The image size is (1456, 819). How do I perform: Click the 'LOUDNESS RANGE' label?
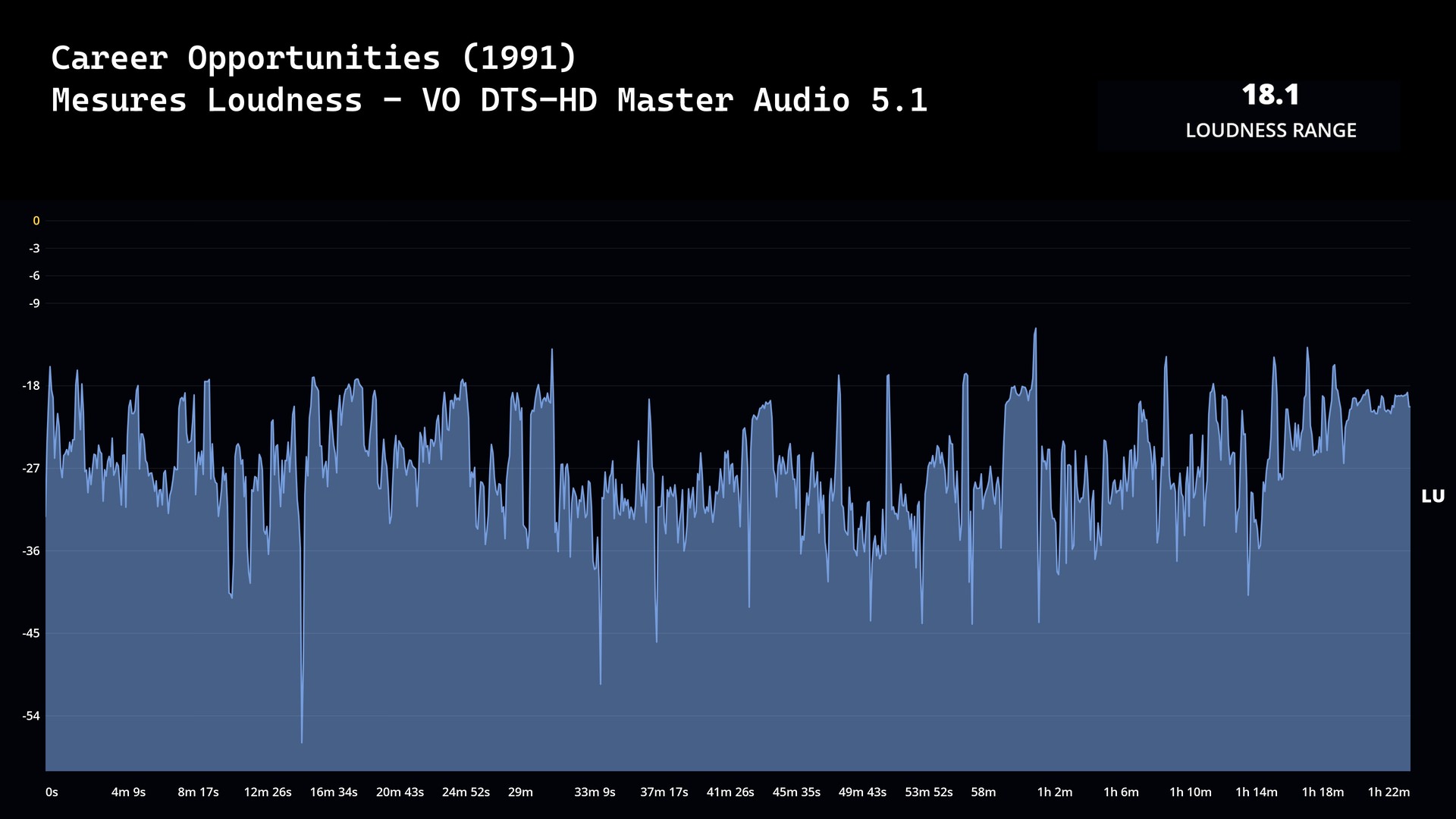1271,130
